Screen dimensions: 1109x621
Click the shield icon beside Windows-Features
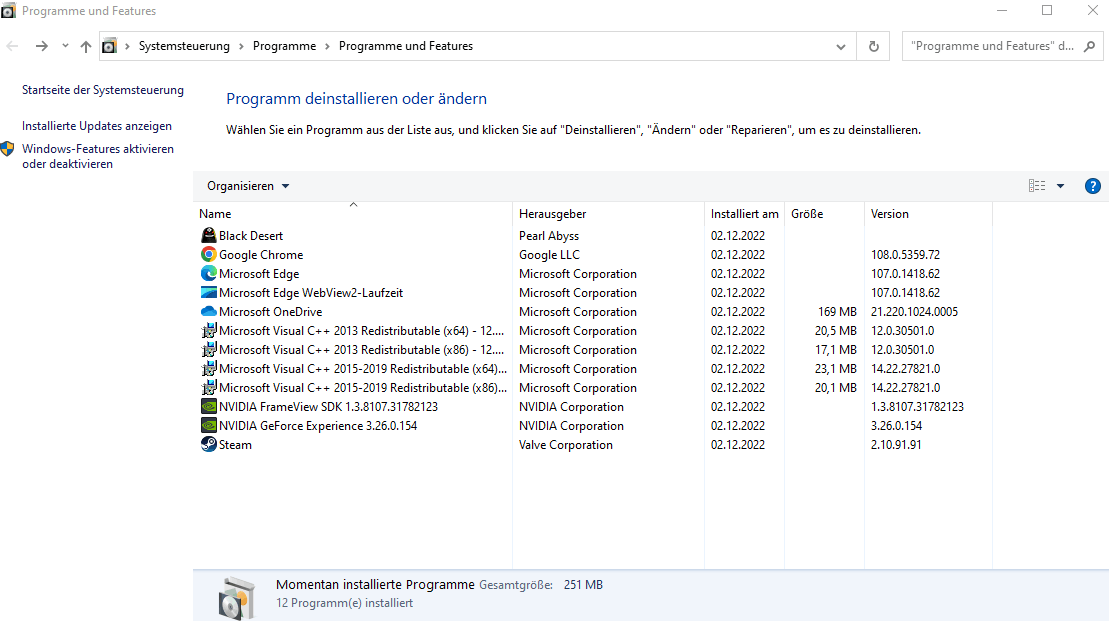pyautogui.click(x=8, y=149)
